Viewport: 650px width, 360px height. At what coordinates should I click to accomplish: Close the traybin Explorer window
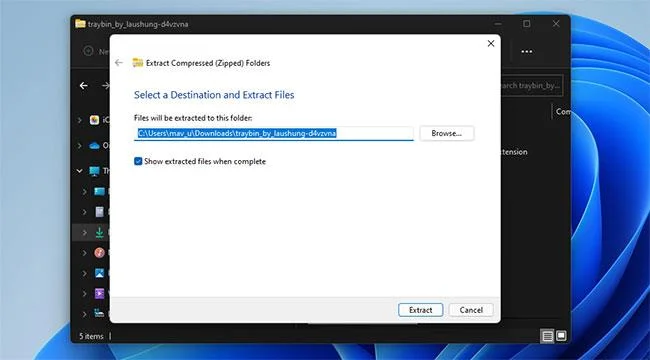point(556,24)
